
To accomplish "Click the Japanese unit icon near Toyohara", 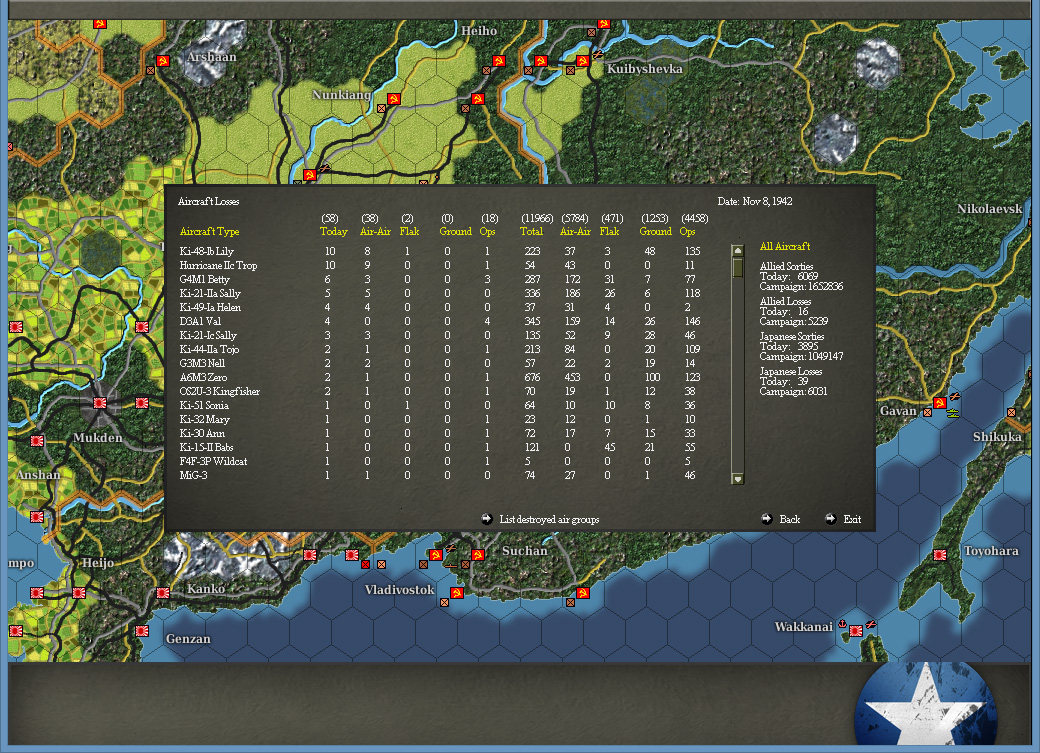I will point(941,554).
